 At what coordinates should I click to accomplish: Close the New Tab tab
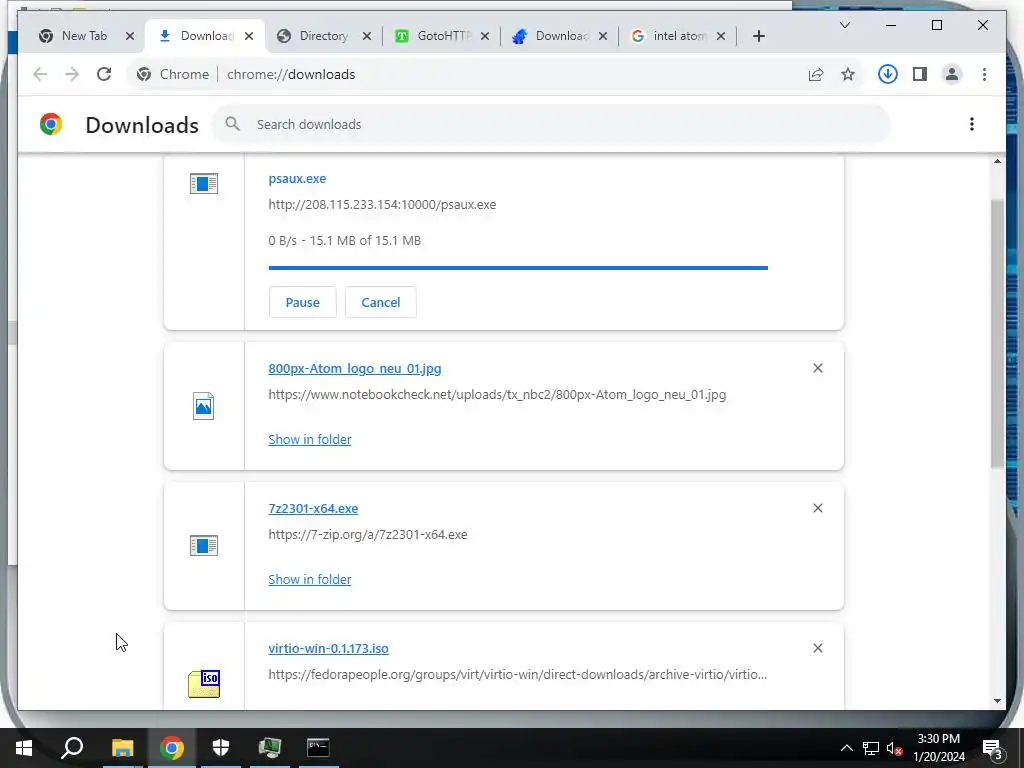pos(130,36)
